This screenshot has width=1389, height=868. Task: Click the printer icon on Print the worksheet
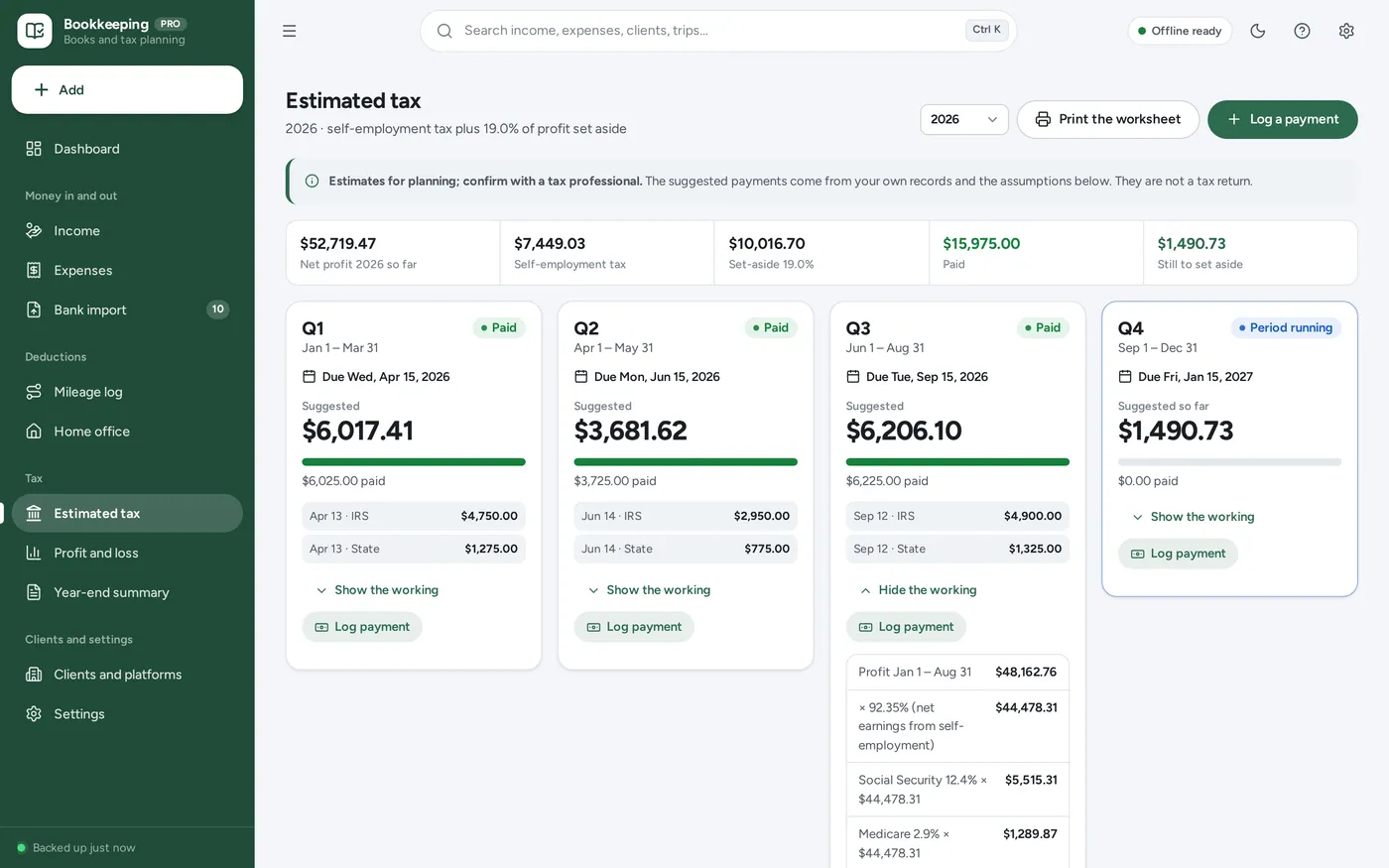(1043, 119)
